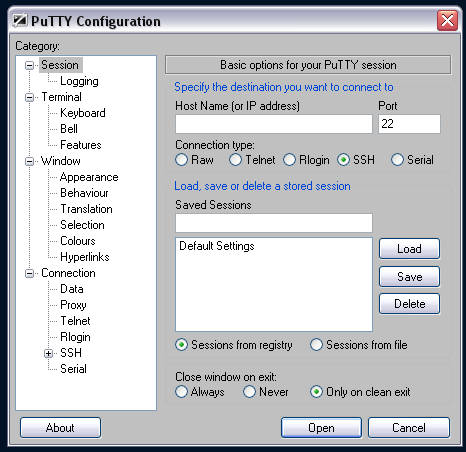Screen dimensions: 466x452
Task: Go to Proxy settings in tree
Action: click(73, 305)
